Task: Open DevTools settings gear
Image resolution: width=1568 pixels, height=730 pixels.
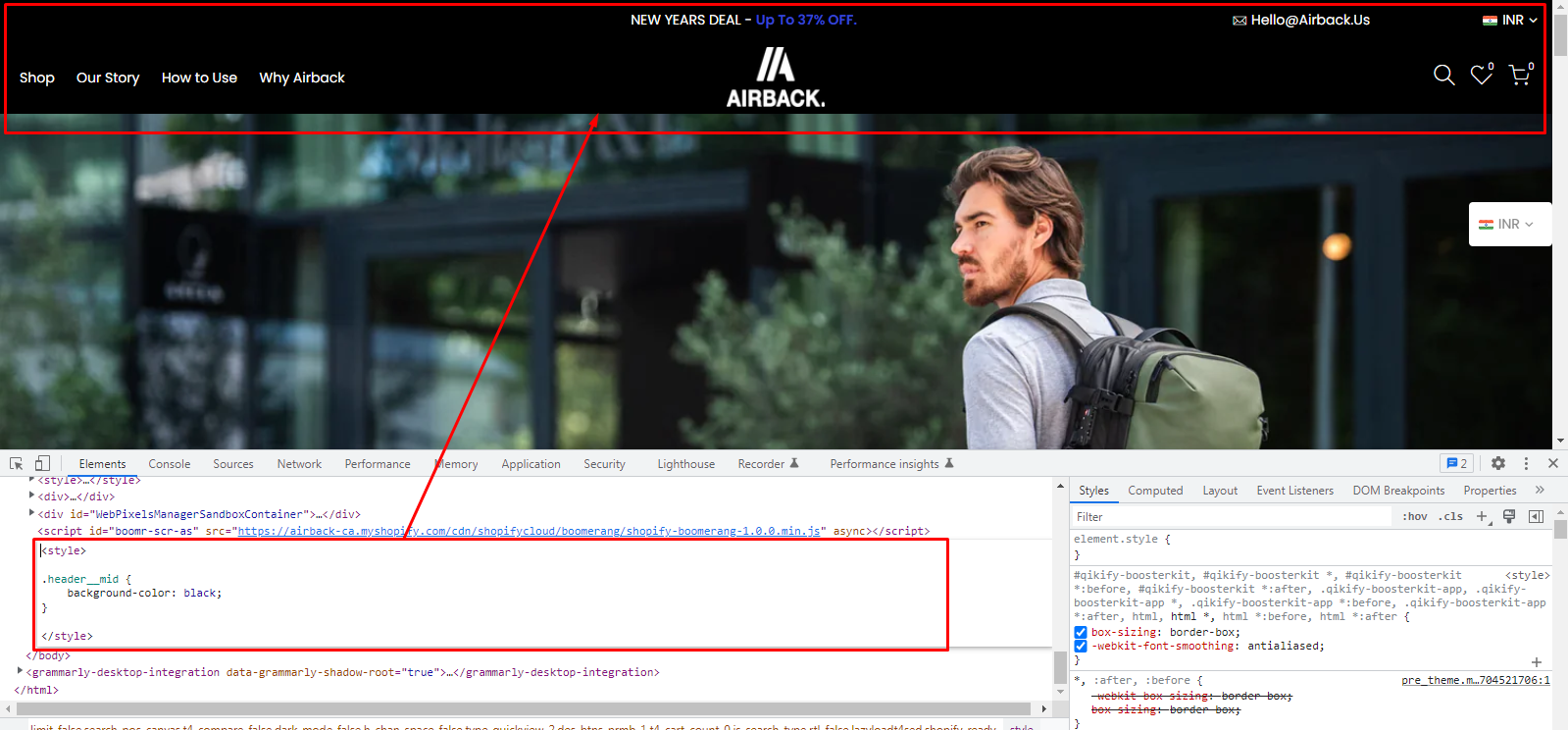Action: 1498,463
